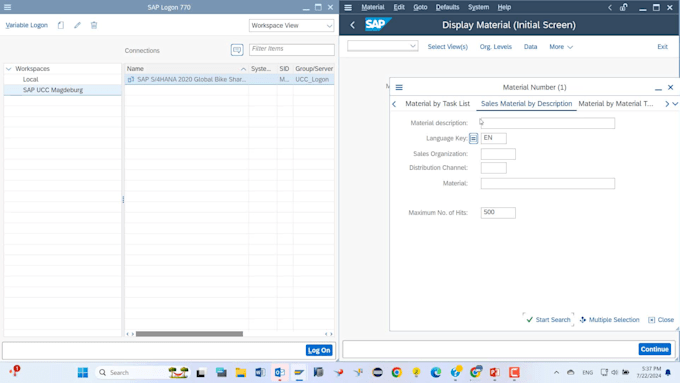
Task: Select the Local workspace item
Action: click(x=30, y=79)
